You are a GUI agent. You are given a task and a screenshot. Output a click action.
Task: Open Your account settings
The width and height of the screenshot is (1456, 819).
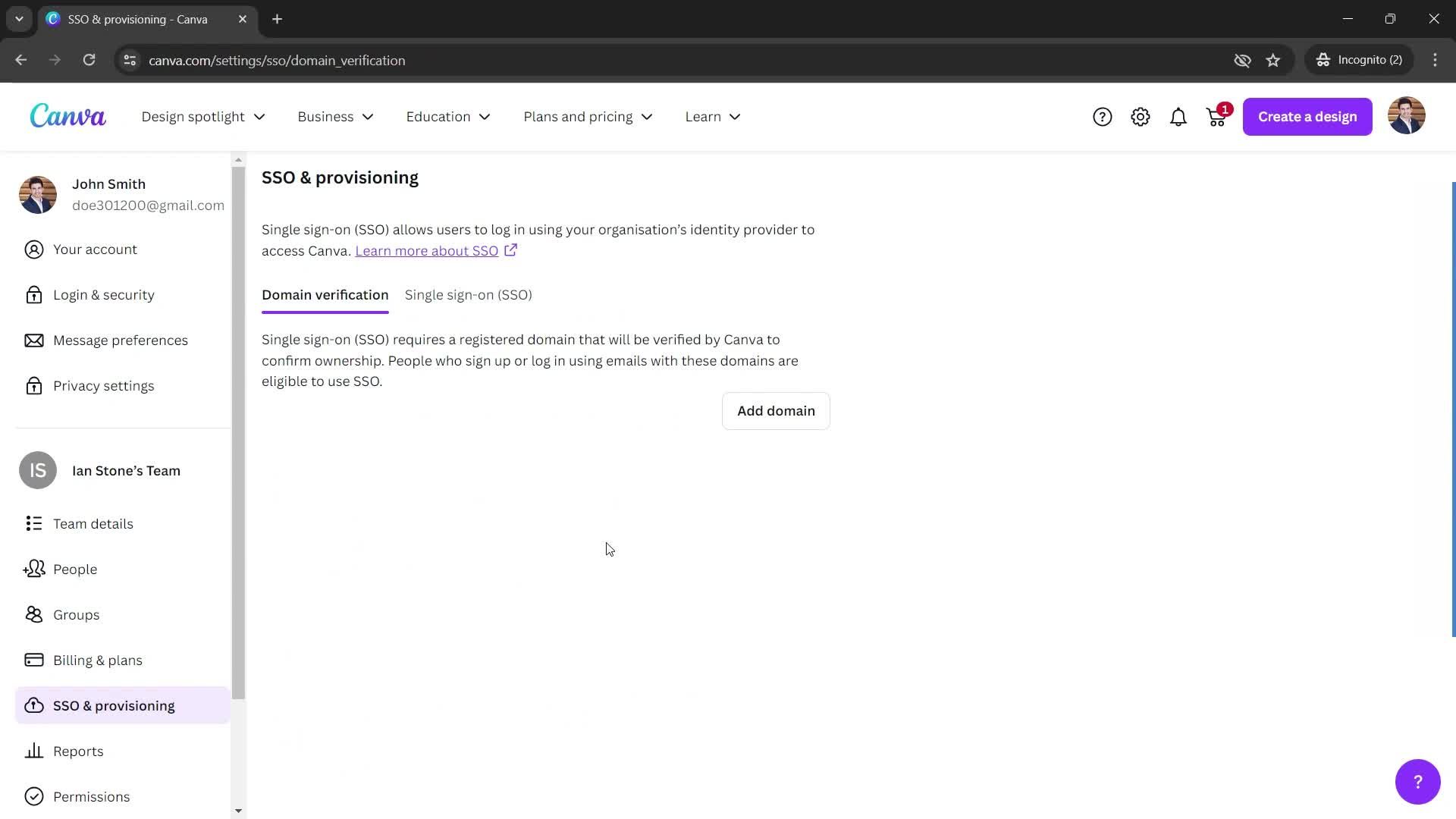(x=121, y=249)
